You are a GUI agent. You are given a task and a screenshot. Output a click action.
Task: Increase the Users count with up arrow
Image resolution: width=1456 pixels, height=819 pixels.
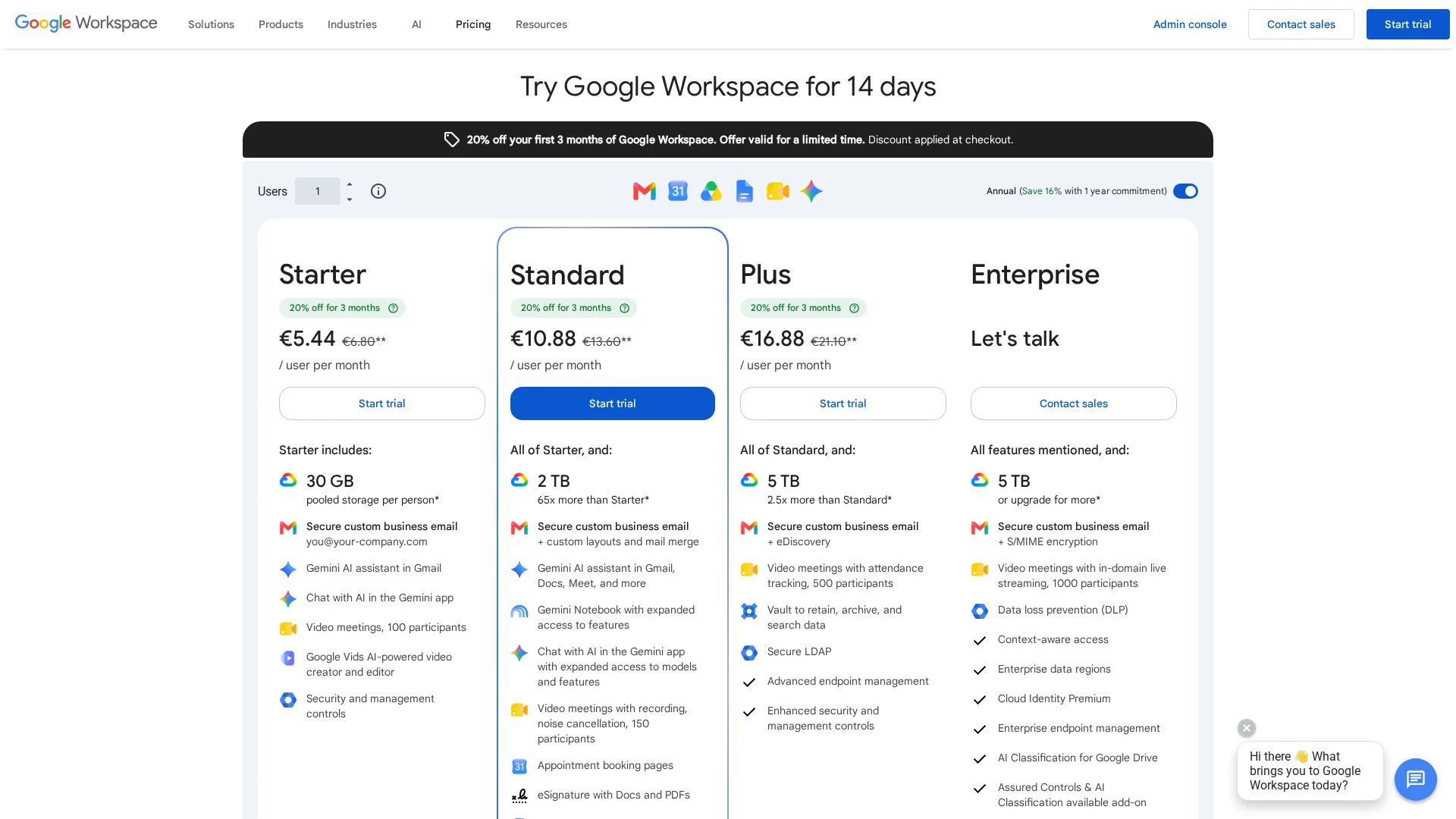(x=350, y=184)
